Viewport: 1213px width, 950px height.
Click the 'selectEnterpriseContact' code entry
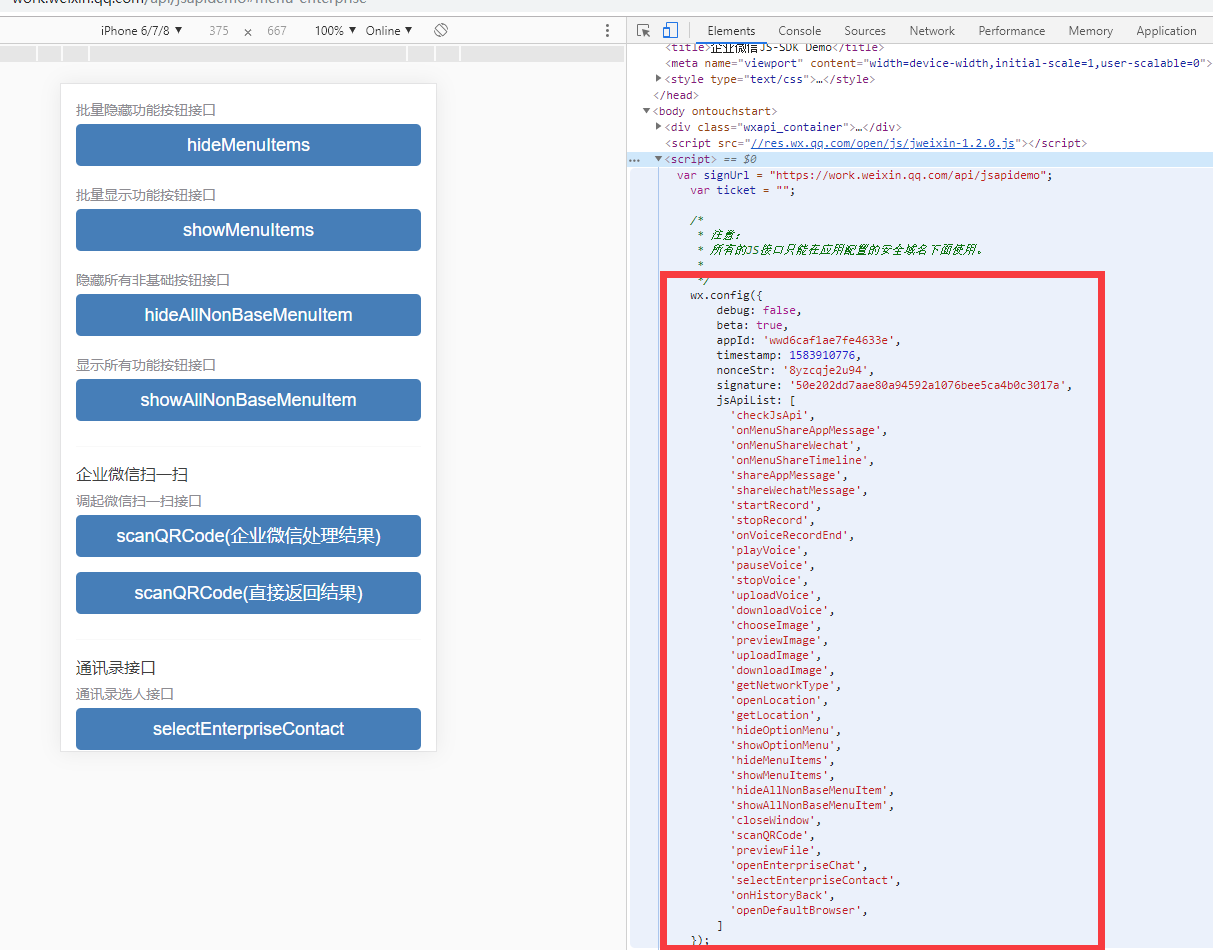[815, 880]
